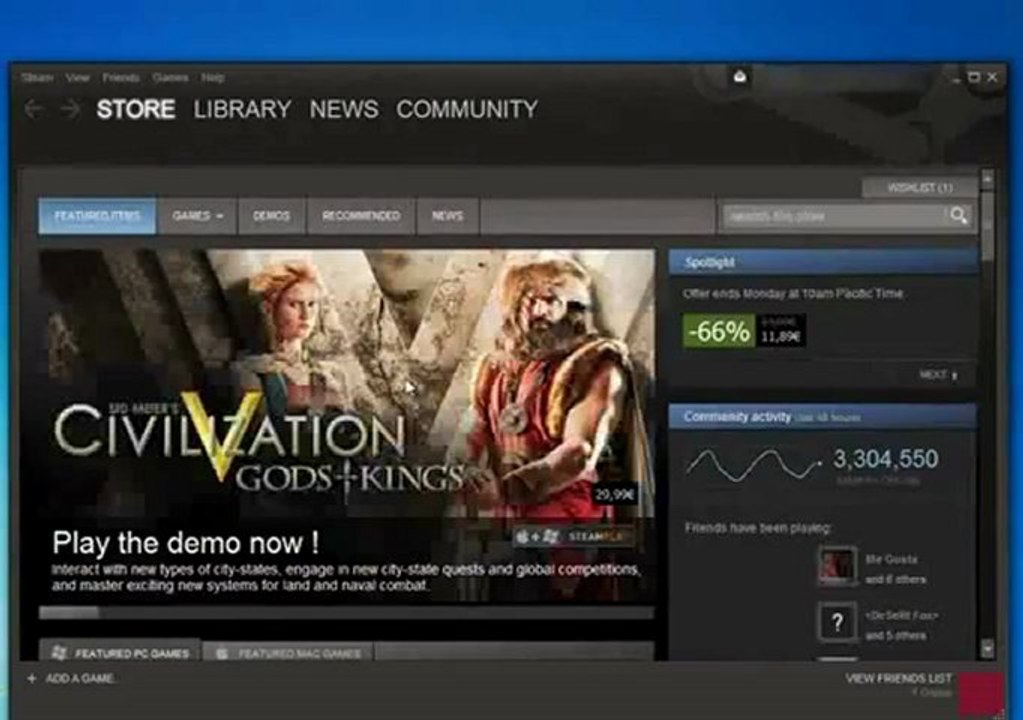
Task: Click the plus icon beside Add a Game
Action: point(31,678)
